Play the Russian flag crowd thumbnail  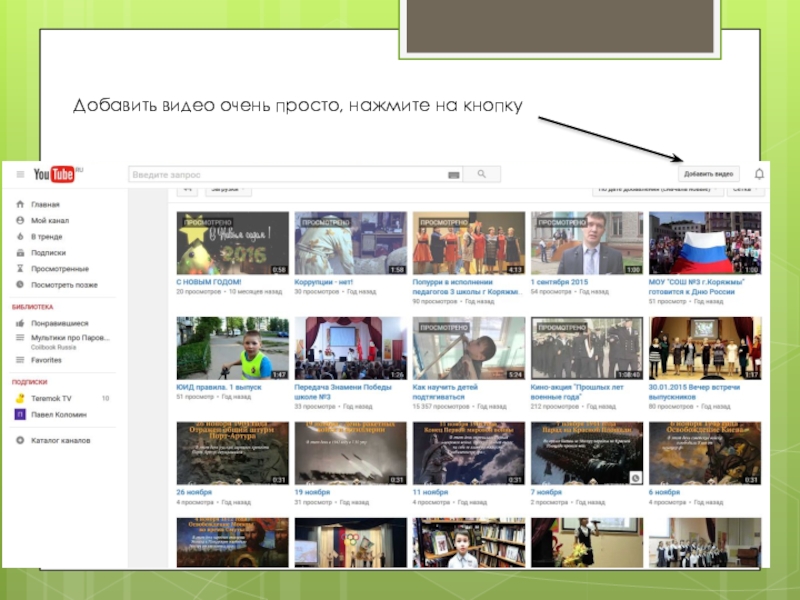tap(705, 243)
